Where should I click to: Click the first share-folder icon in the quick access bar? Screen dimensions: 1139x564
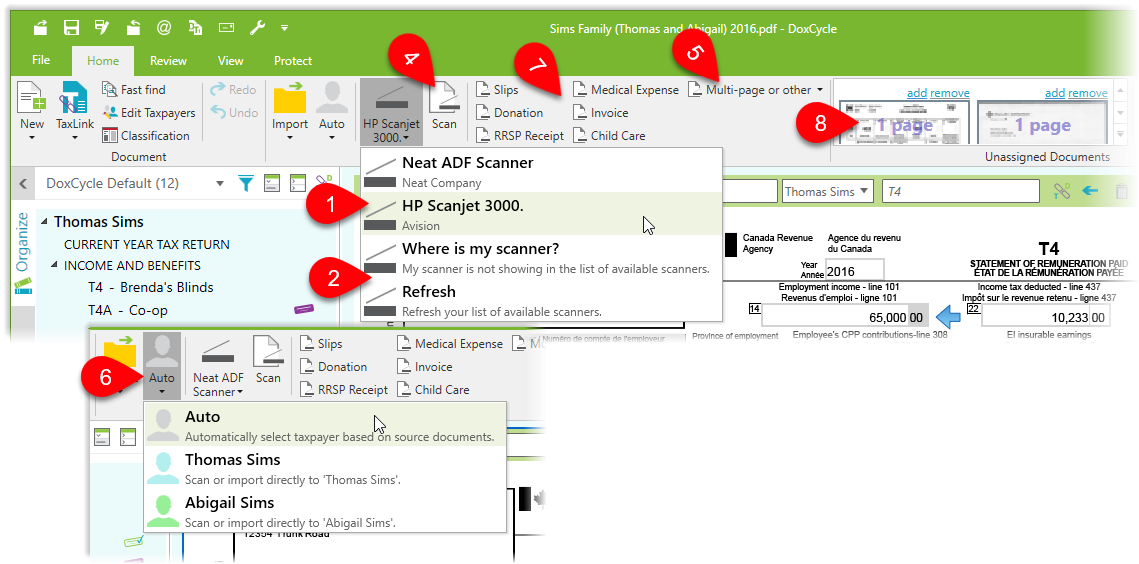(x=41, y=28)
